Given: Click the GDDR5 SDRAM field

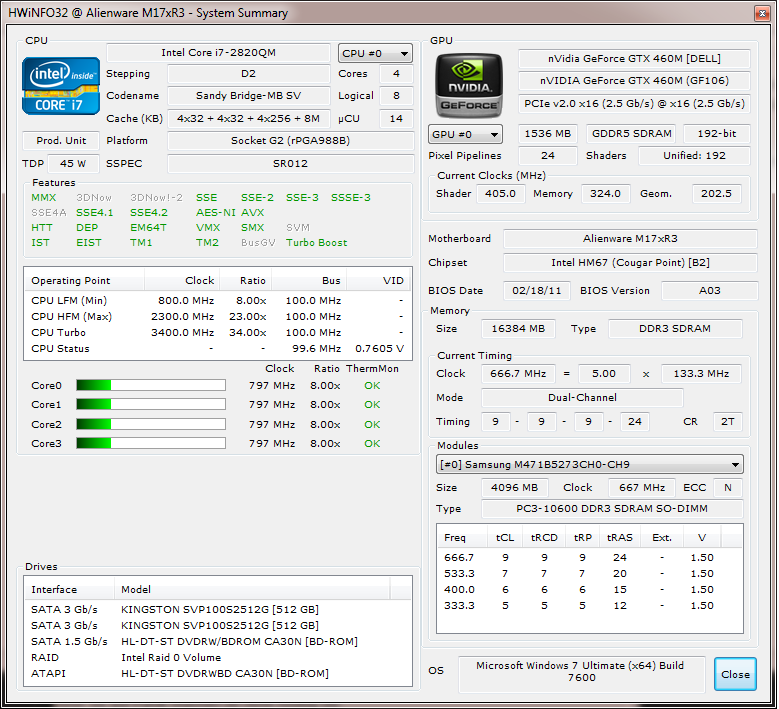Looking at the screenshot, I should tap(631, 134).
